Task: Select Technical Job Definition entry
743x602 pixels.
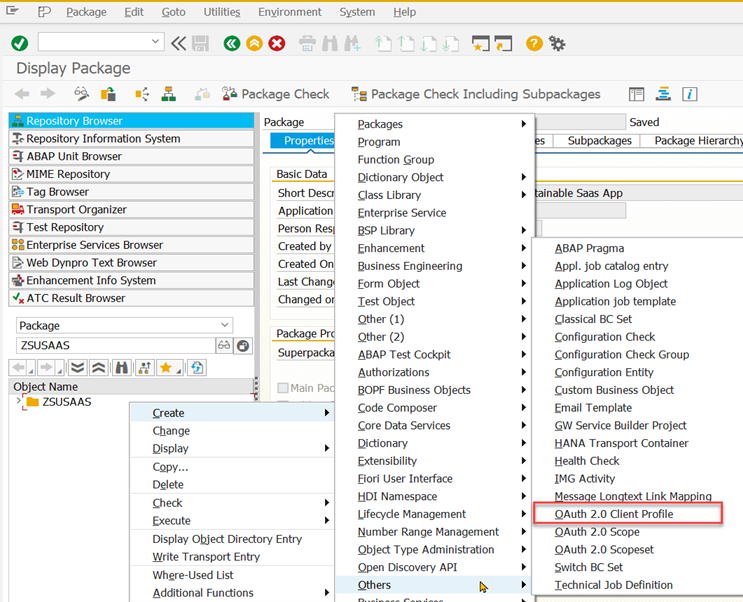Action: (613, 585)
